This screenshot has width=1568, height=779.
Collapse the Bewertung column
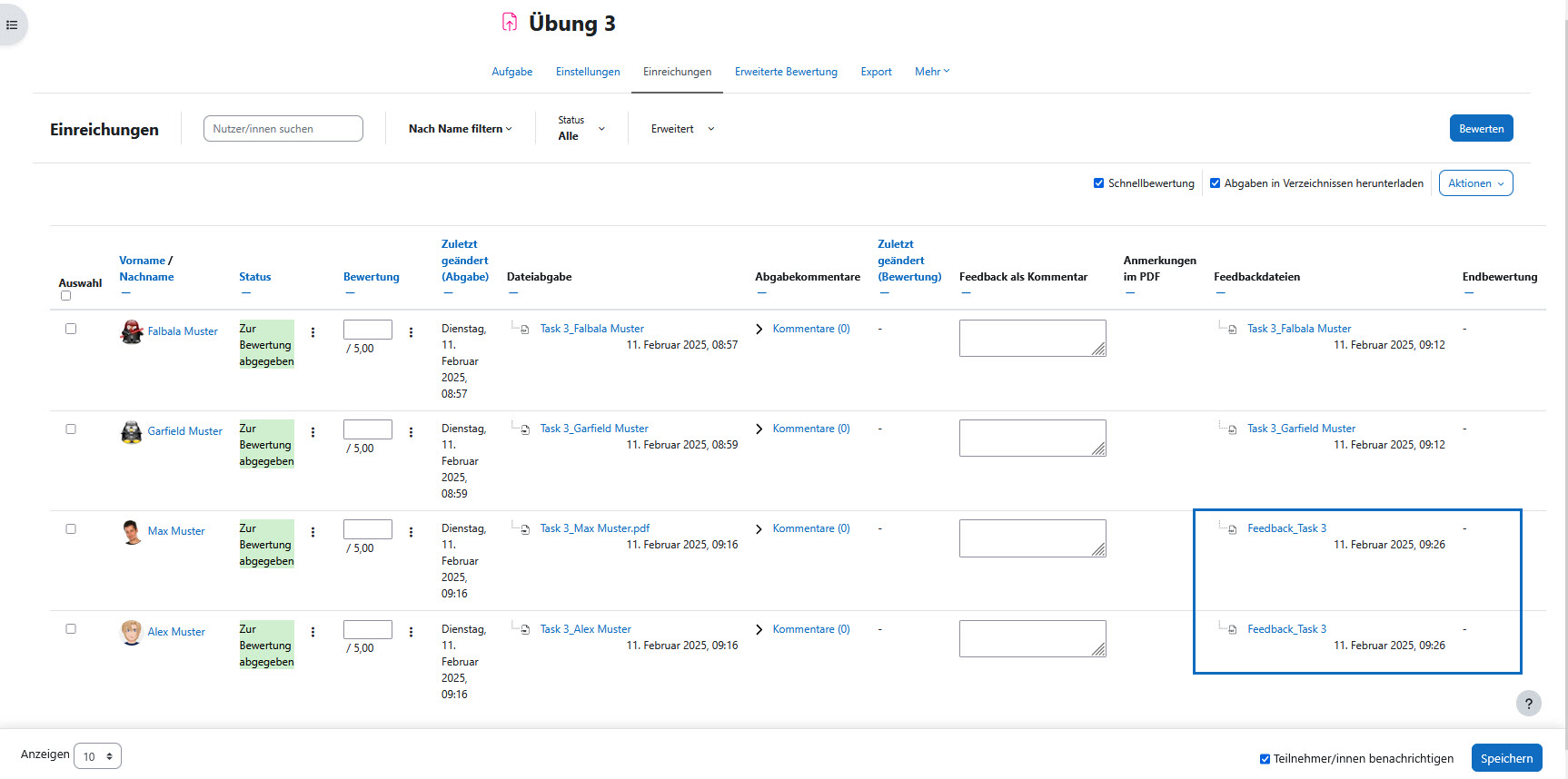pos(350,293)
